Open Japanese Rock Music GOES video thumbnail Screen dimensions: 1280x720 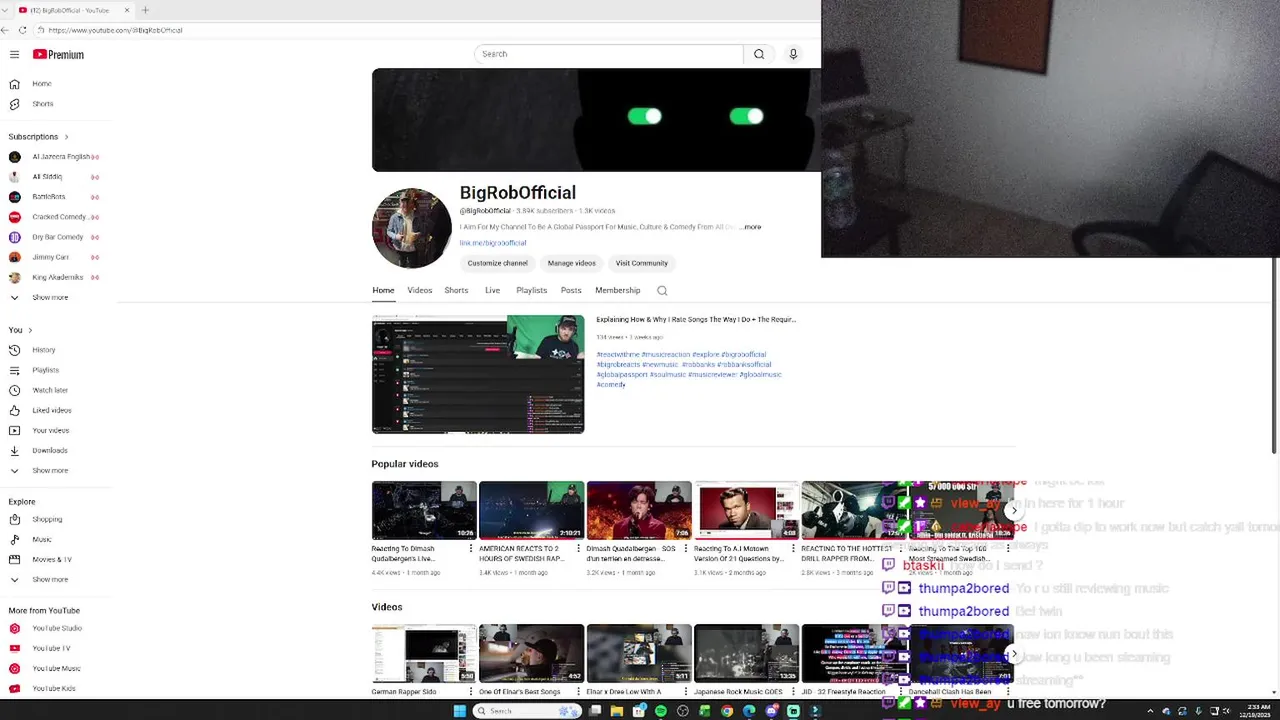coord(746,653)
